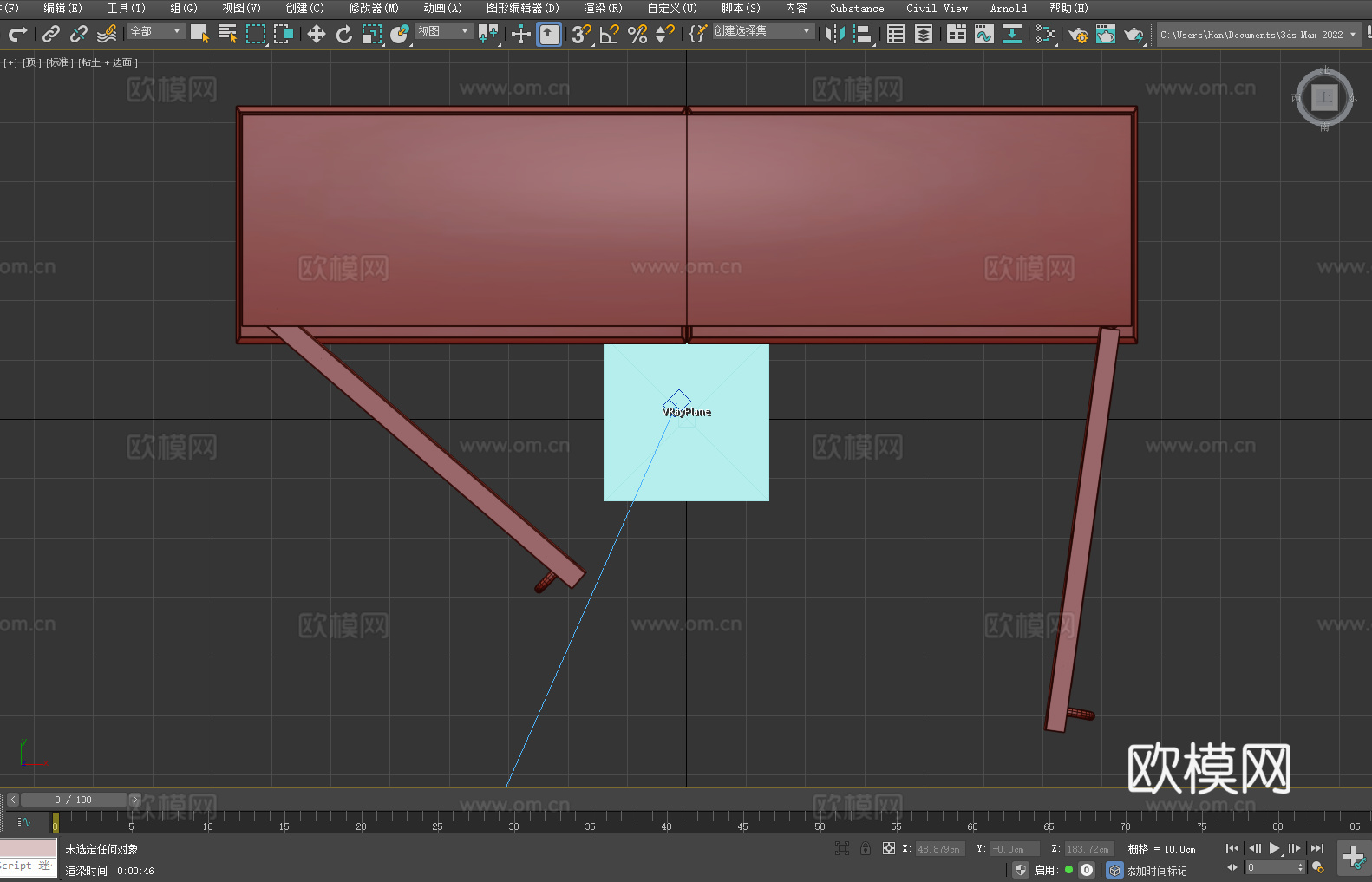Open the Scene Explorer toggle icon

pos(896,34)
